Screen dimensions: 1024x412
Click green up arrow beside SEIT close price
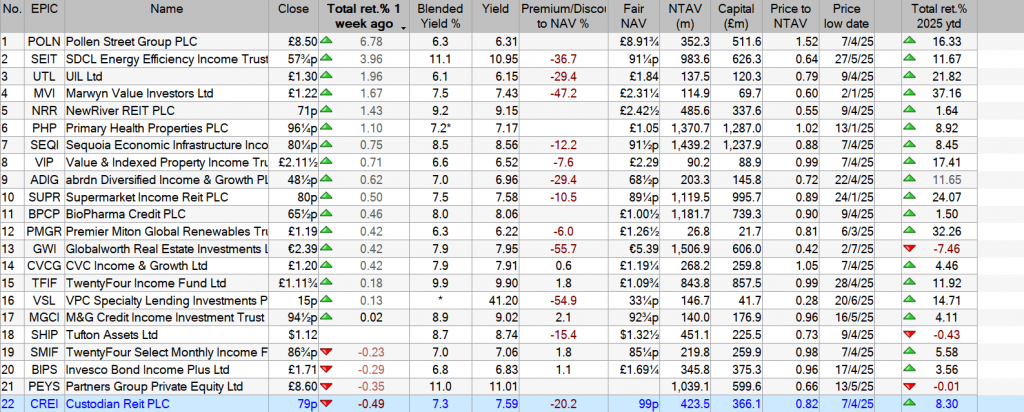326,58
